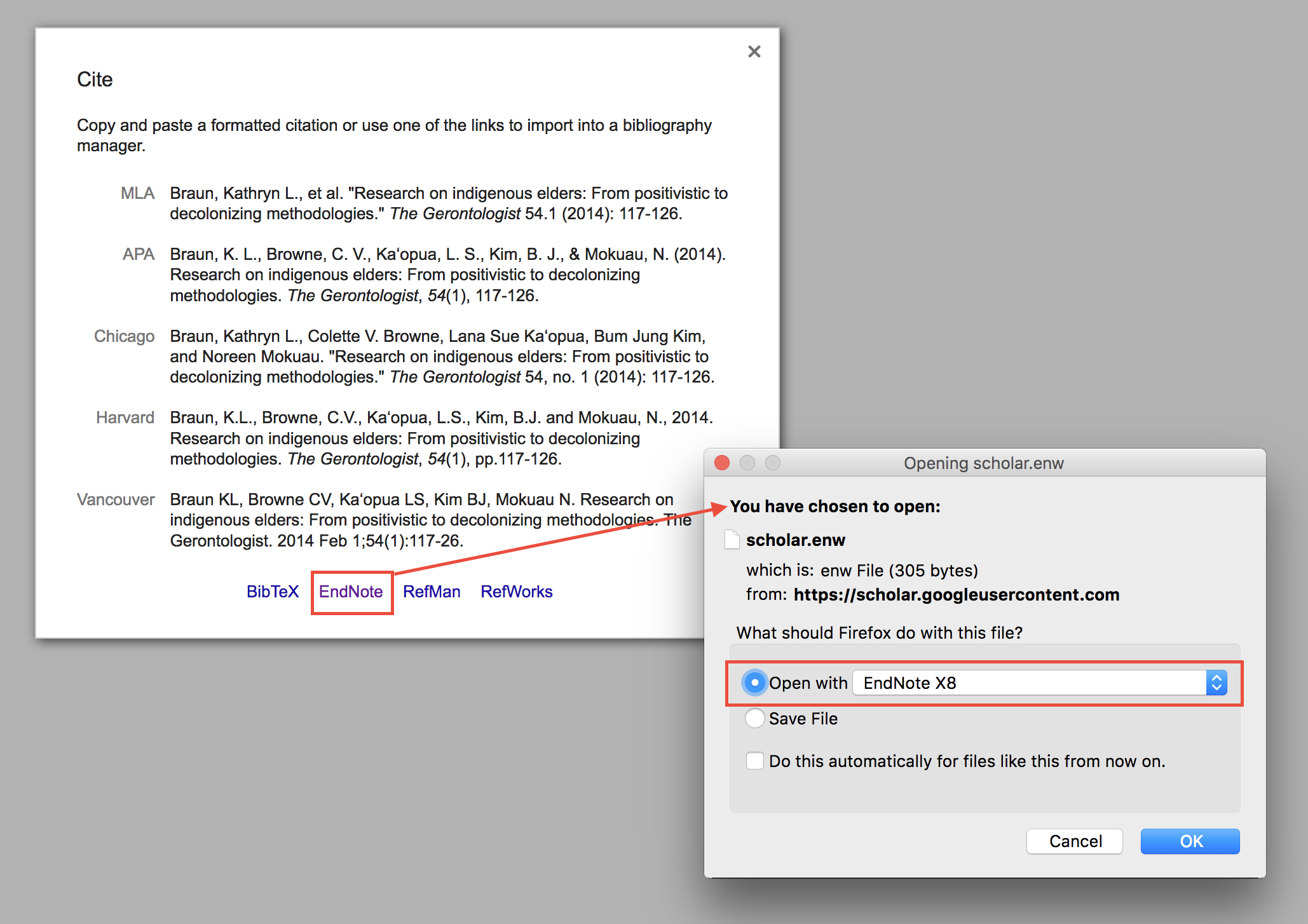This screenshot has width=1308, height=924.
Task: Enable Do this automatically checkbox
Action: coord(754,761)
